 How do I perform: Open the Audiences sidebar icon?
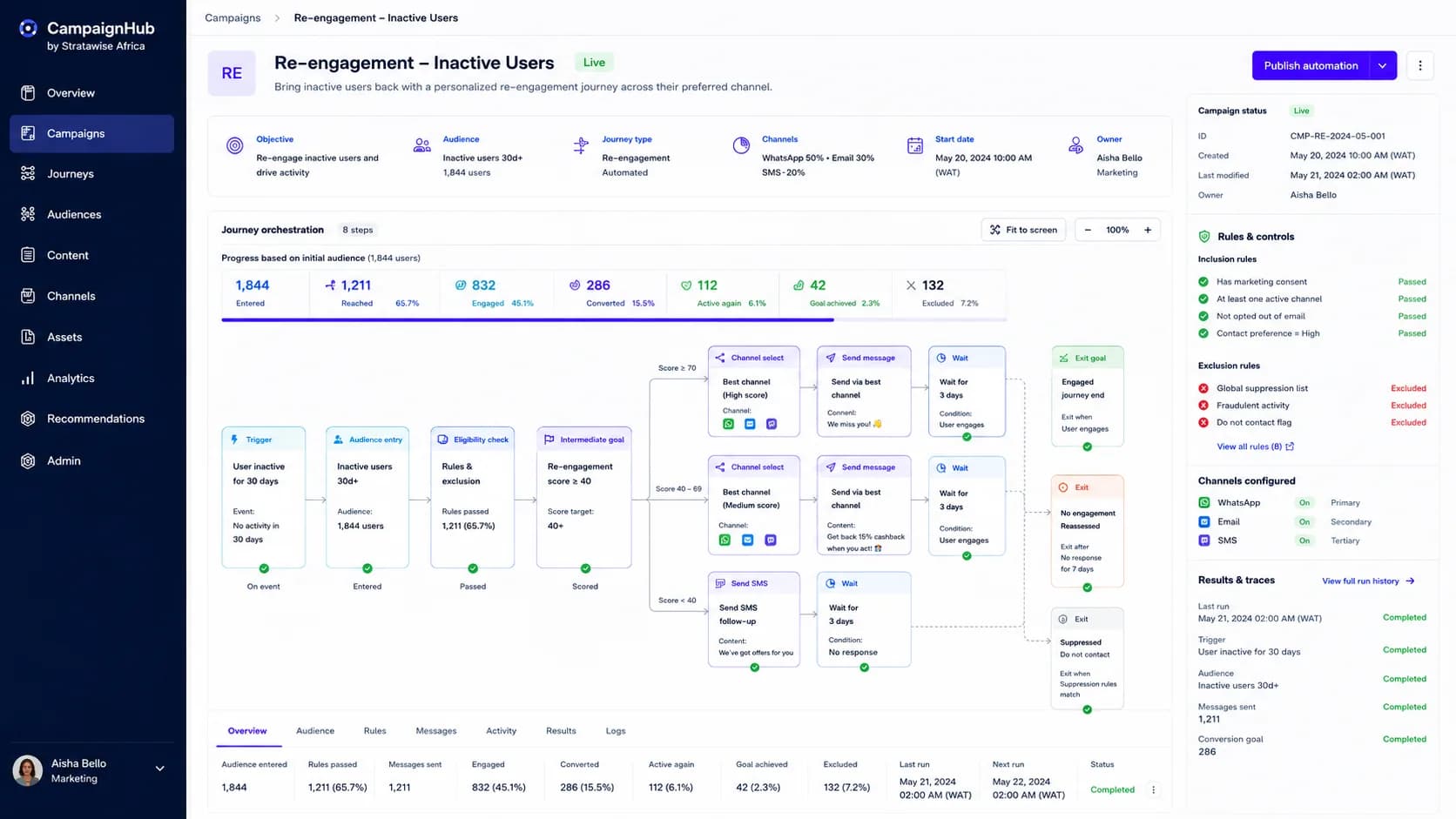(28, 214)
